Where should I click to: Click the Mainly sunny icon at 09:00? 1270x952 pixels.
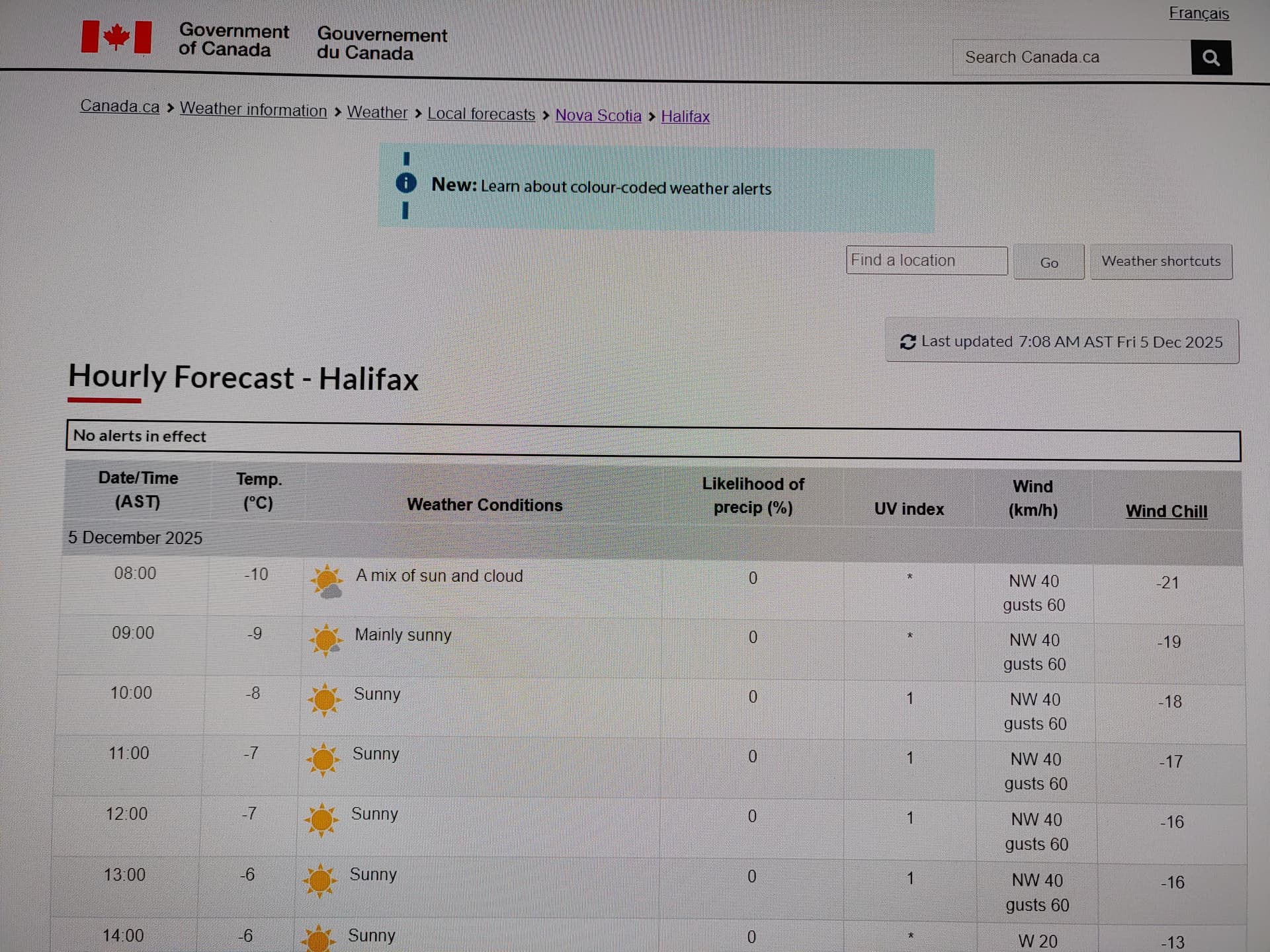[325, 640]
